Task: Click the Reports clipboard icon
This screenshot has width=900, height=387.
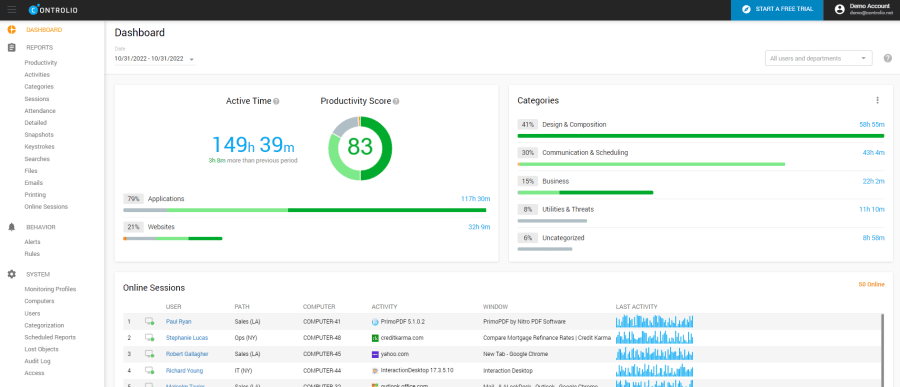Action: coord(11,48)
